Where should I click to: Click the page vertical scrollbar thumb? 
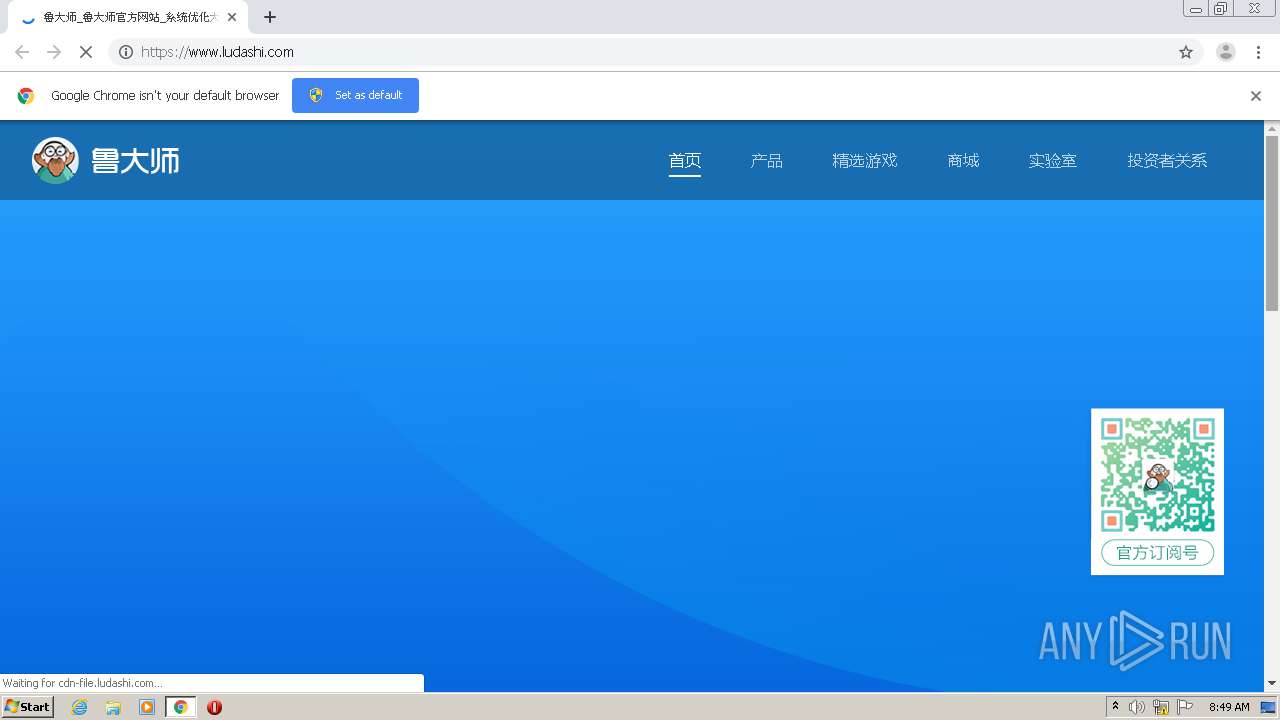pyautogui.click(x=1272, y=223)
